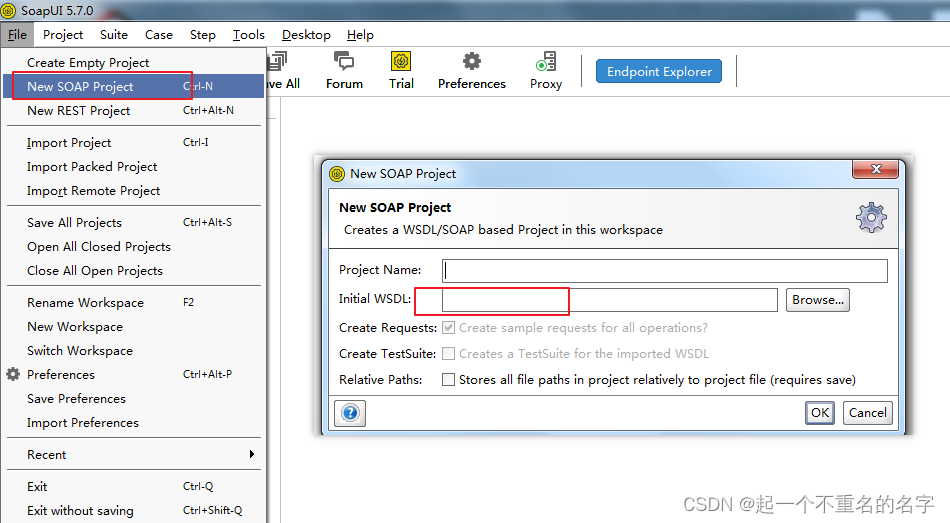Viewport: 950px width, 523px height.
Task: Click the Save All toolbar icon
Action: pos(283,71)
